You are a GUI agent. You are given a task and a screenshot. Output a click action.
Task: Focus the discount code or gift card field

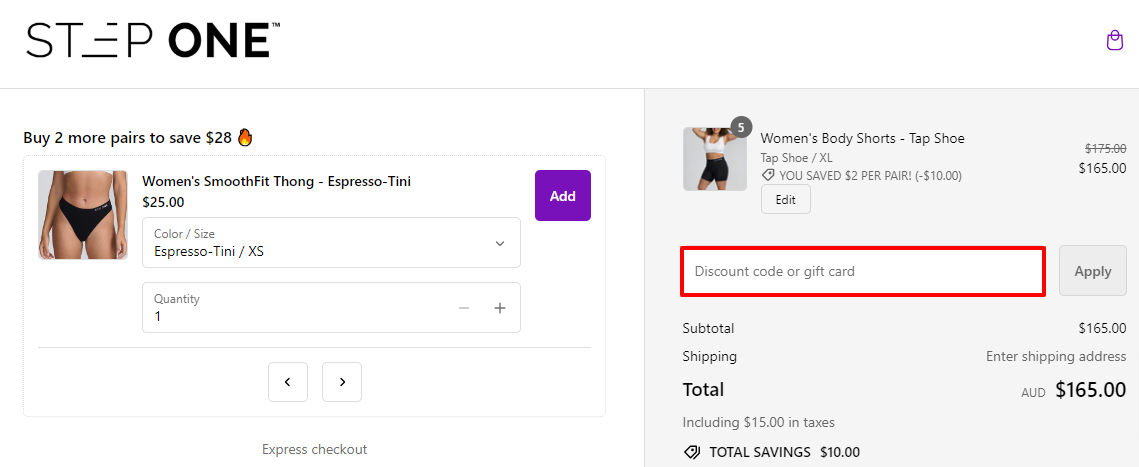(x=863, y=271)
